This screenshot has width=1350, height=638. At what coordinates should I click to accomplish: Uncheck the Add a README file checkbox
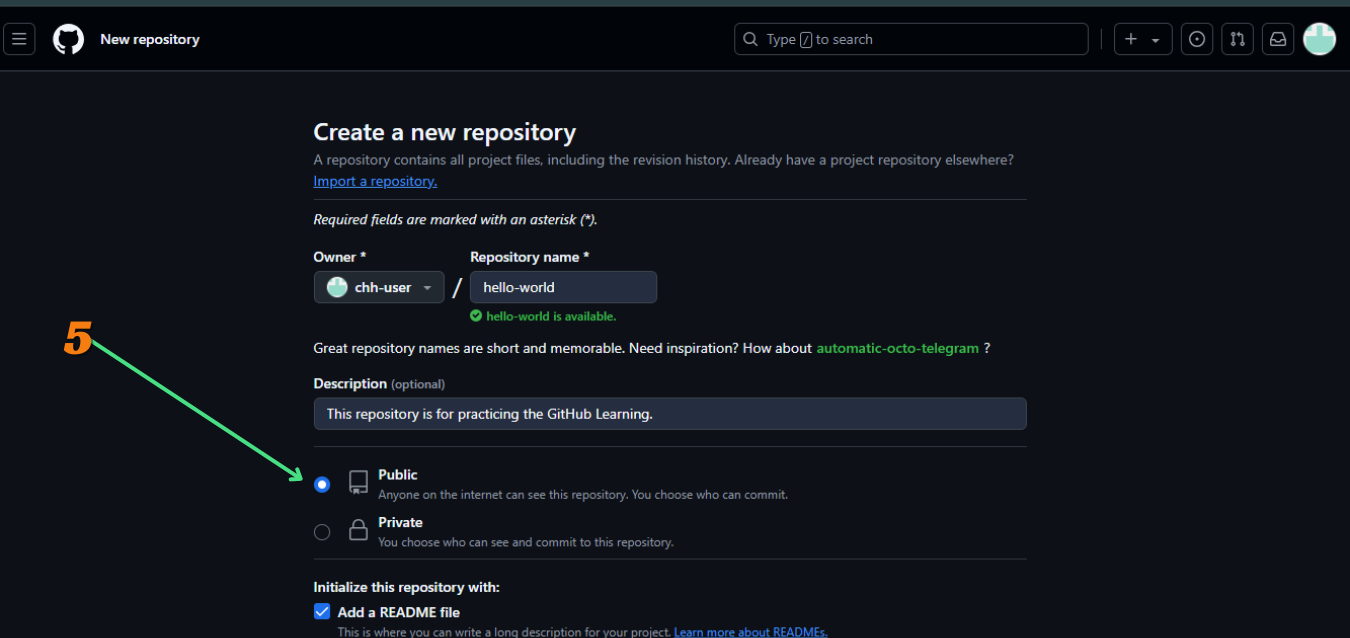[x=322, y=612]
